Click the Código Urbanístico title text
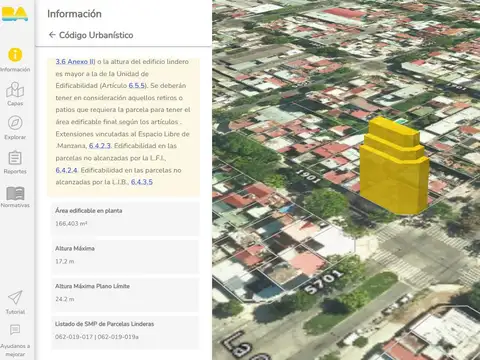The width and height of the screenshot is (480, 360). [96, 35]
